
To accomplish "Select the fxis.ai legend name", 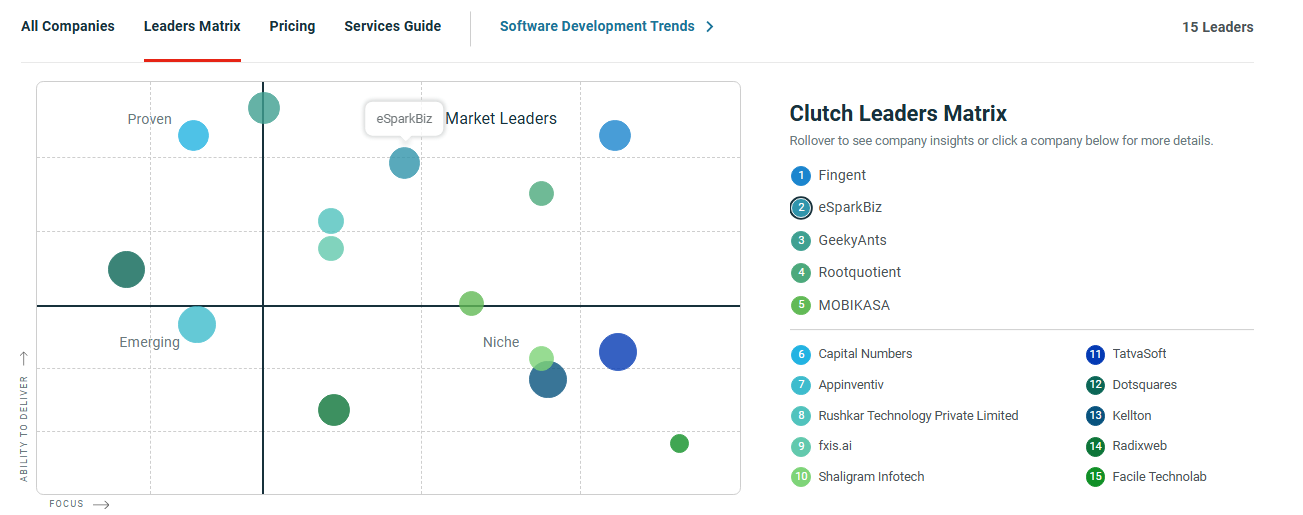I will pos(835,446).
